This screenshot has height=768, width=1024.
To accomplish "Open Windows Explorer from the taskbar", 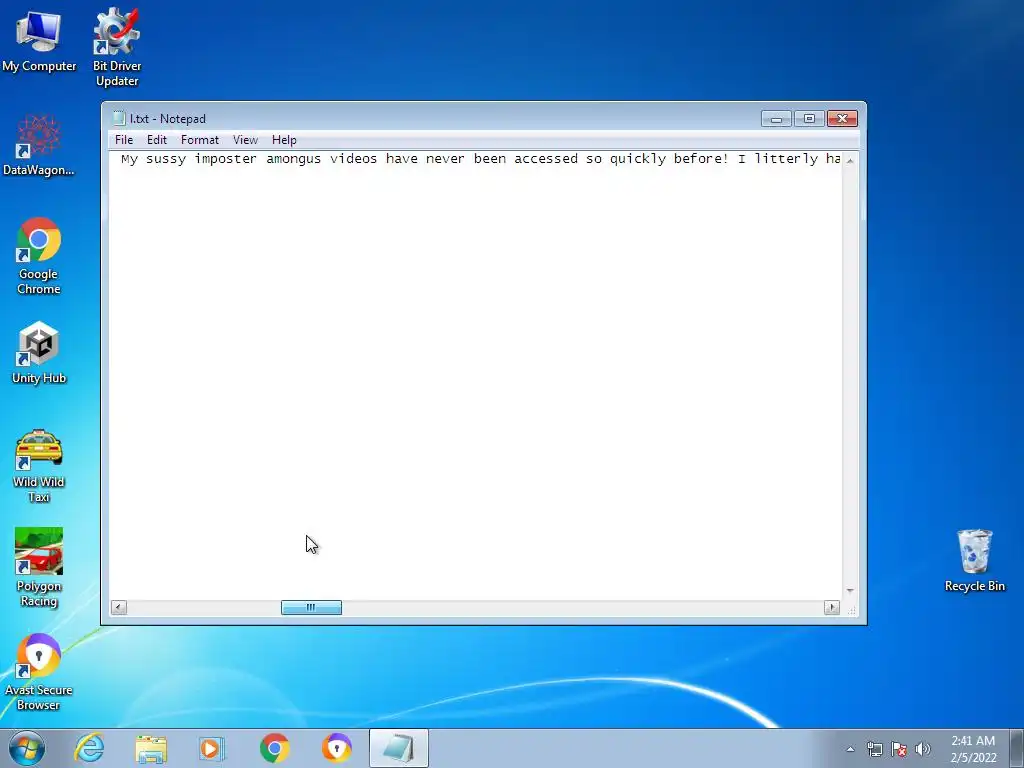I will [x=151, y=748].
